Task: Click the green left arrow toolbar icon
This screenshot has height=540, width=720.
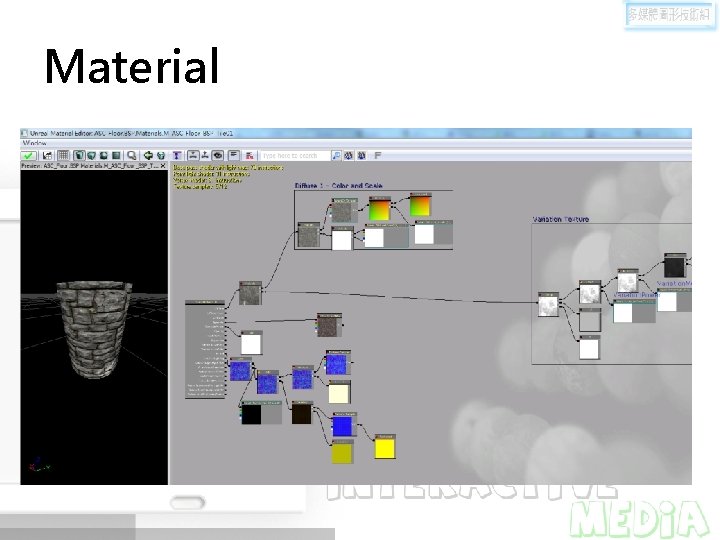Action: coord(148,156)
